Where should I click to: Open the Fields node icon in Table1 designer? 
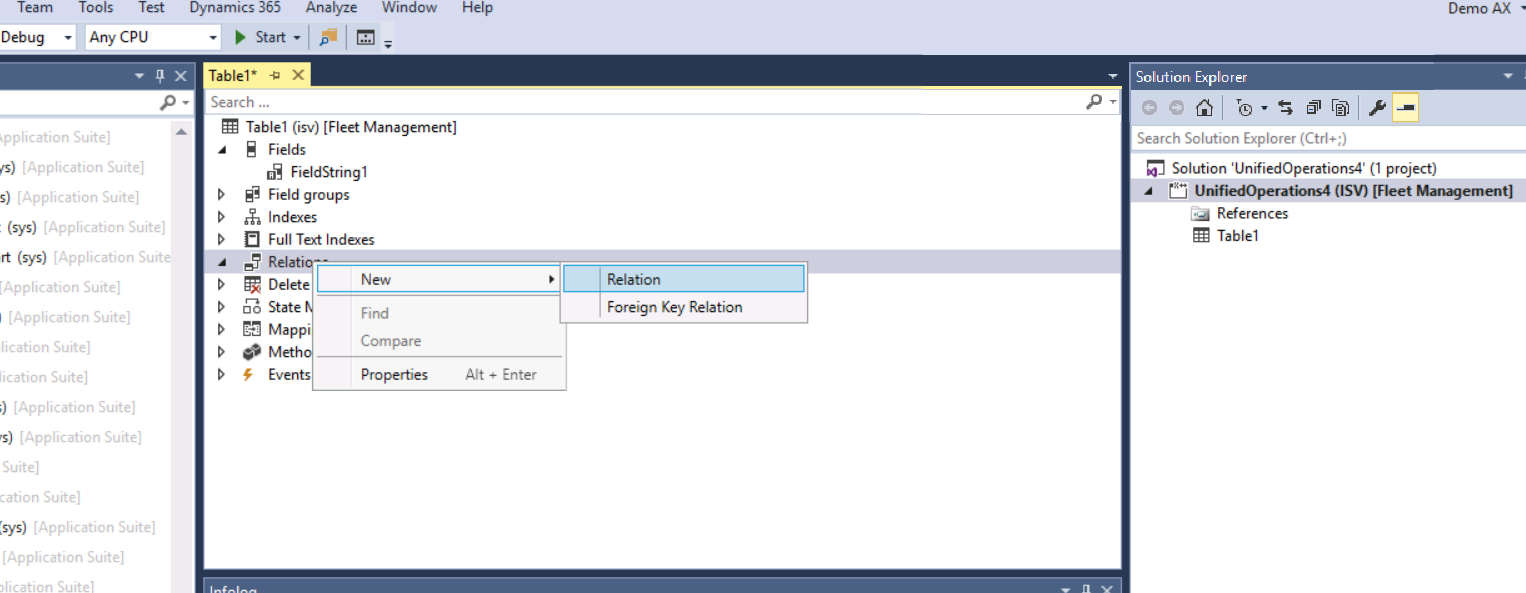click(252, 148)
